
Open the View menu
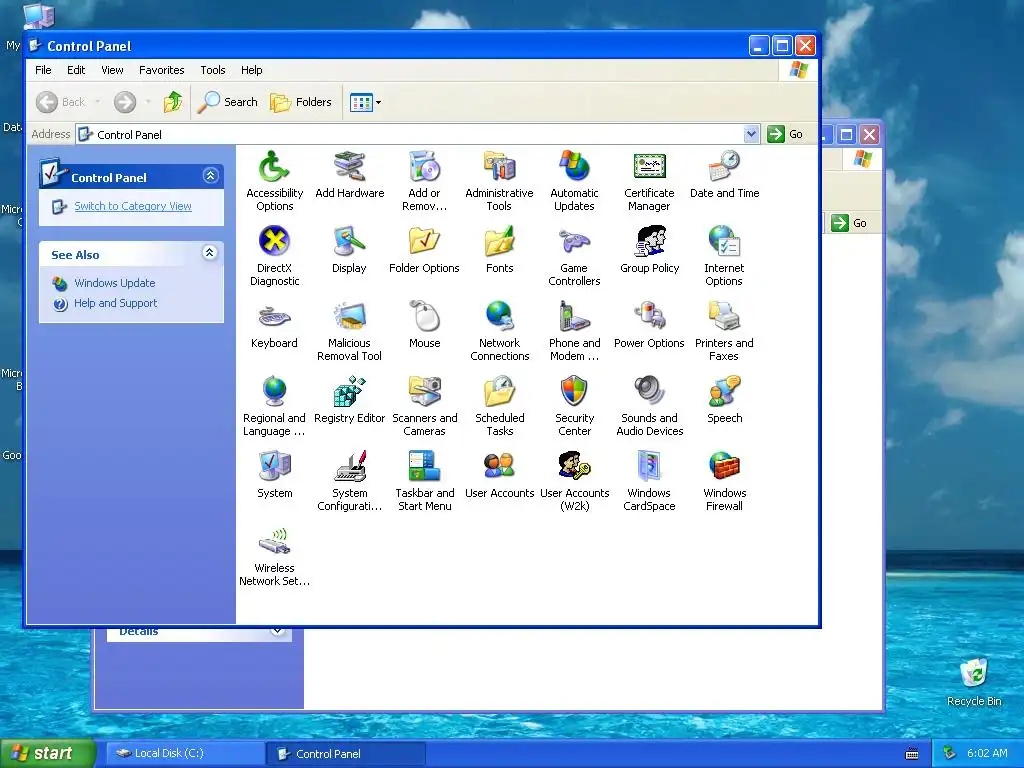[x=112, y=70]
